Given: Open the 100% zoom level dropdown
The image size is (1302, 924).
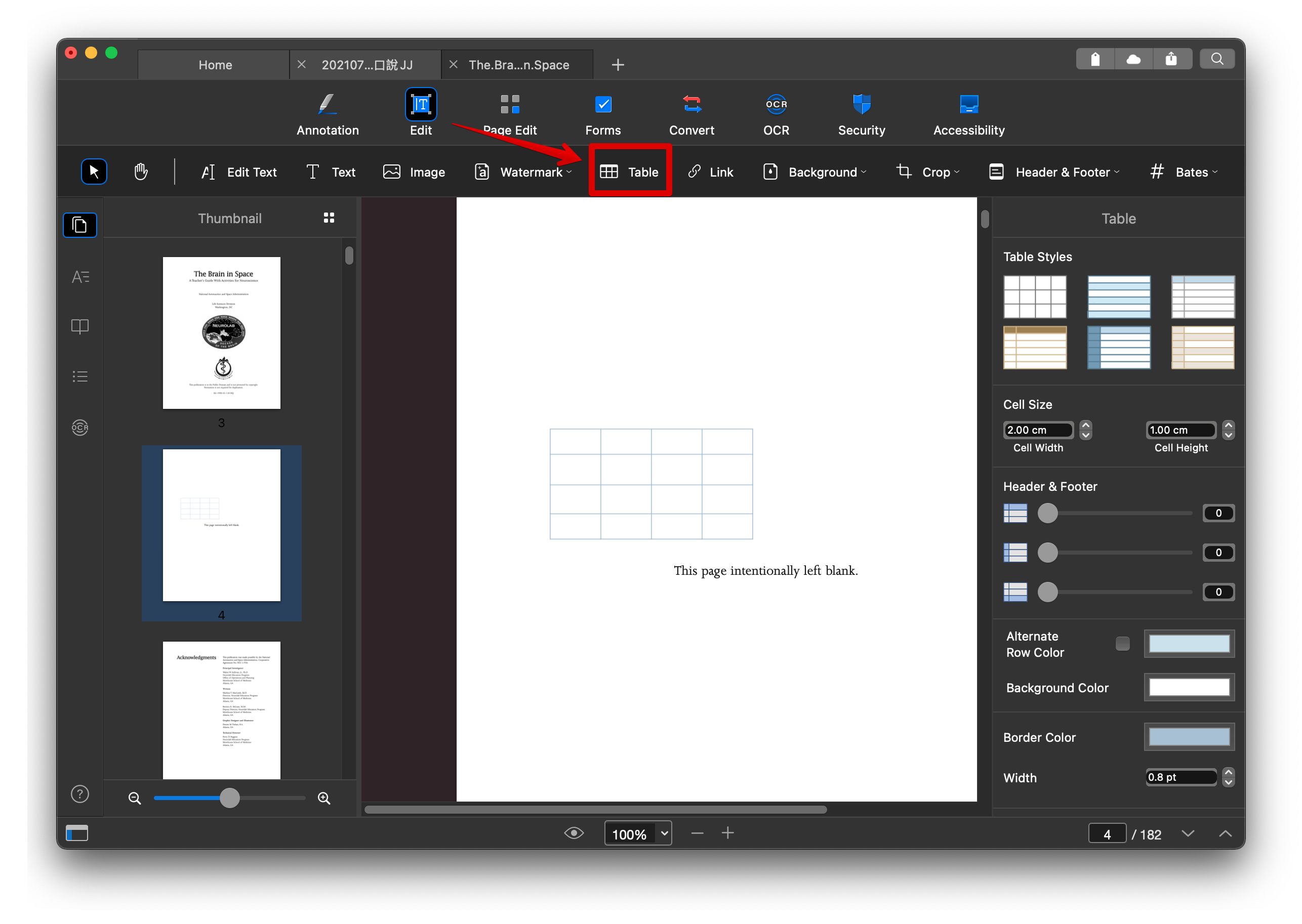Looking at the screenshot, I should (664, 833).
